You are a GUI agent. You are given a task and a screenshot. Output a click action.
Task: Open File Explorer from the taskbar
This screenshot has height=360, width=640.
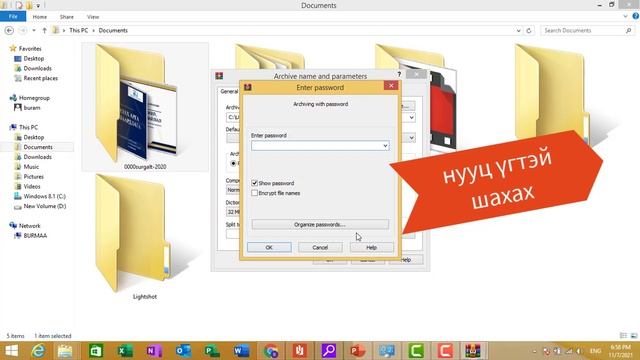pos(65,351)
